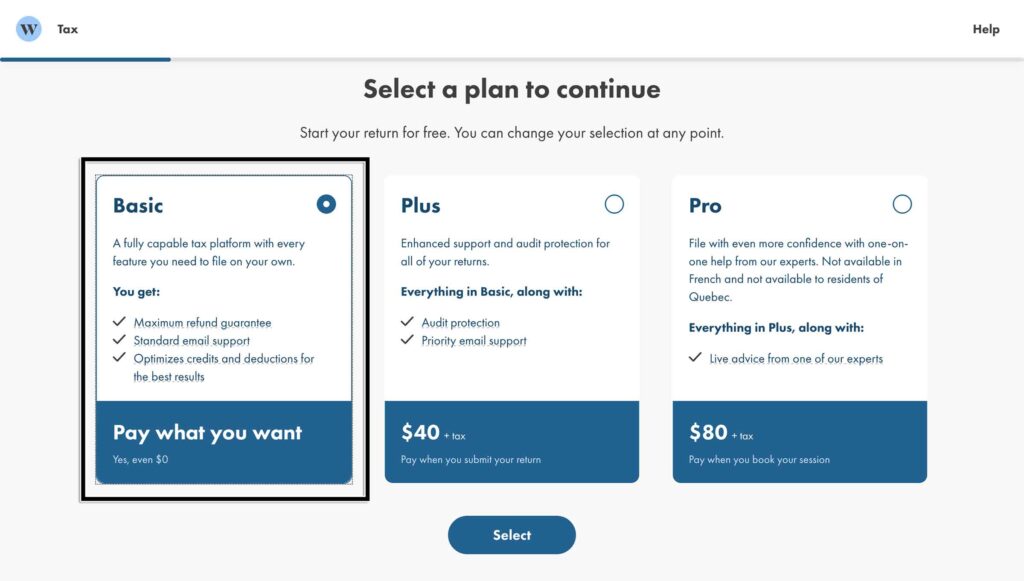This screenshot has height=581, width=1024.
Task: Click the checkmark beside Priority email support
Action: 407,340
